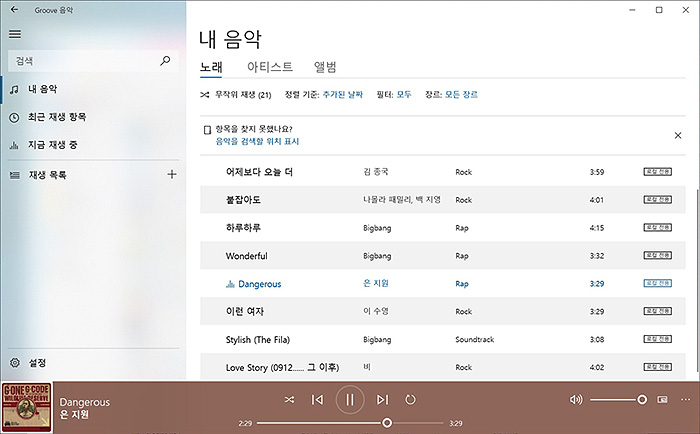Image resolution: width=700 pixels, height=434 pixels.
Task: Switch to the 노래 tab
Action: point(211,67)
